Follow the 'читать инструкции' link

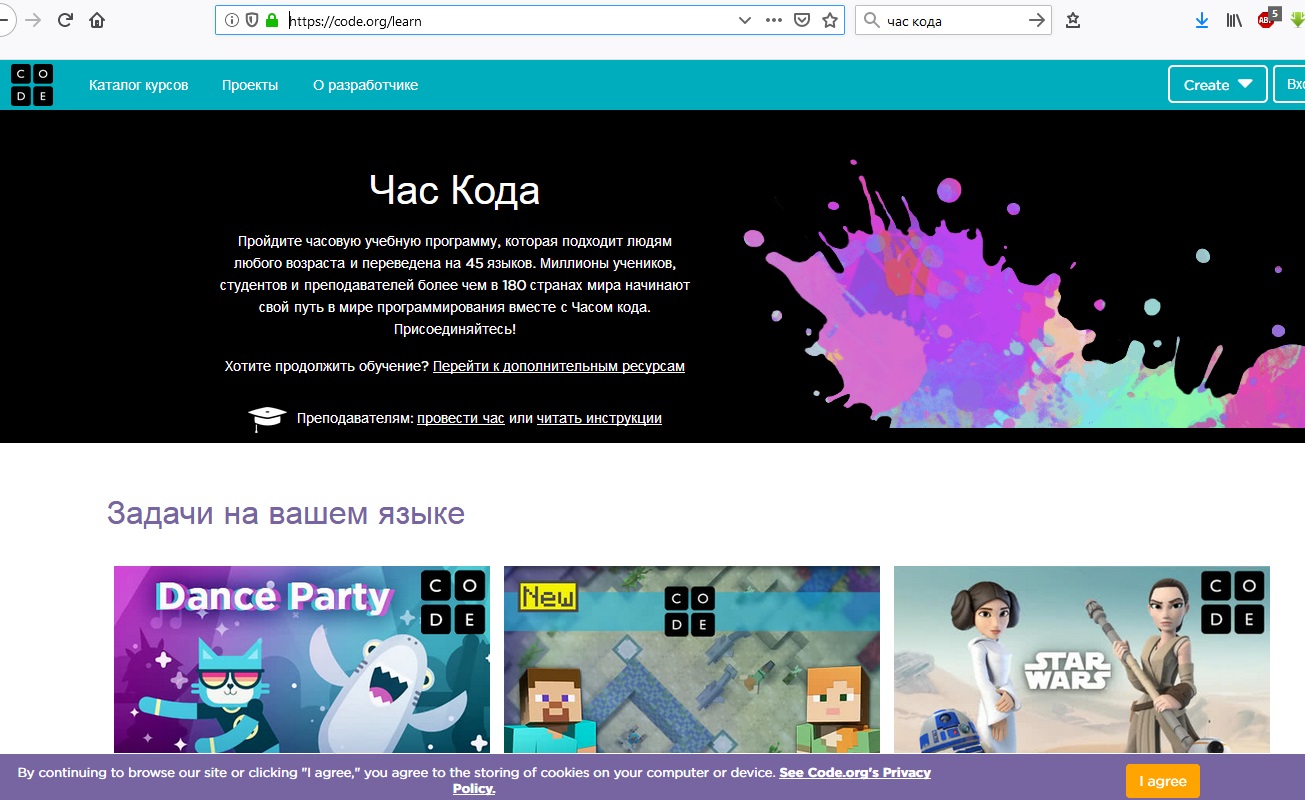599,418
